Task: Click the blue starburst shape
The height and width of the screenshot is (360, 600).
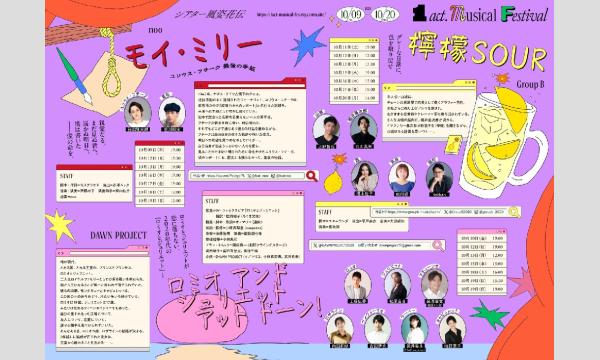Action: click(307, 46)
